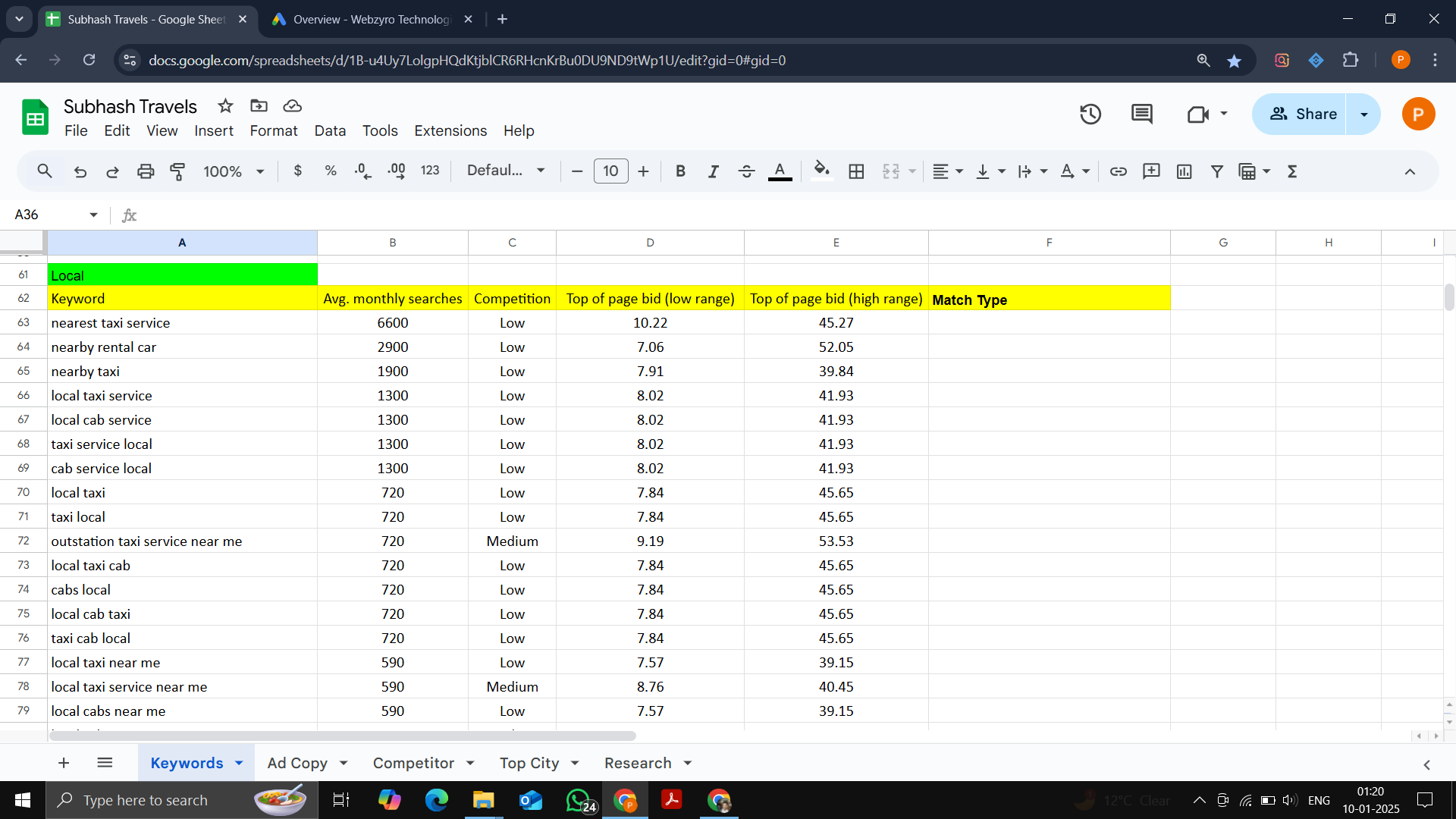Viewport: 1456px width, 819px height.
Task: Open the text color picker
Action: coord(780,171)
